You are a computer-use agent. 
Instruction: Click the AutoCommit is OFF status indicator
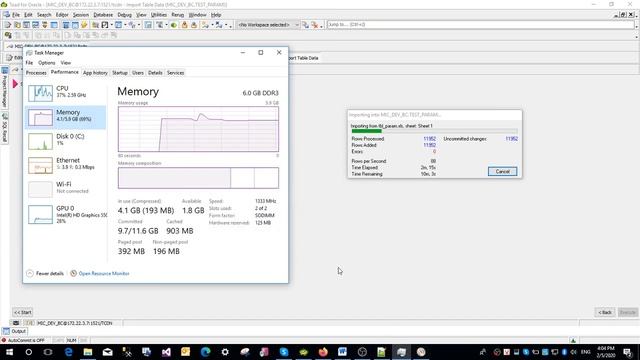point(23,340)
